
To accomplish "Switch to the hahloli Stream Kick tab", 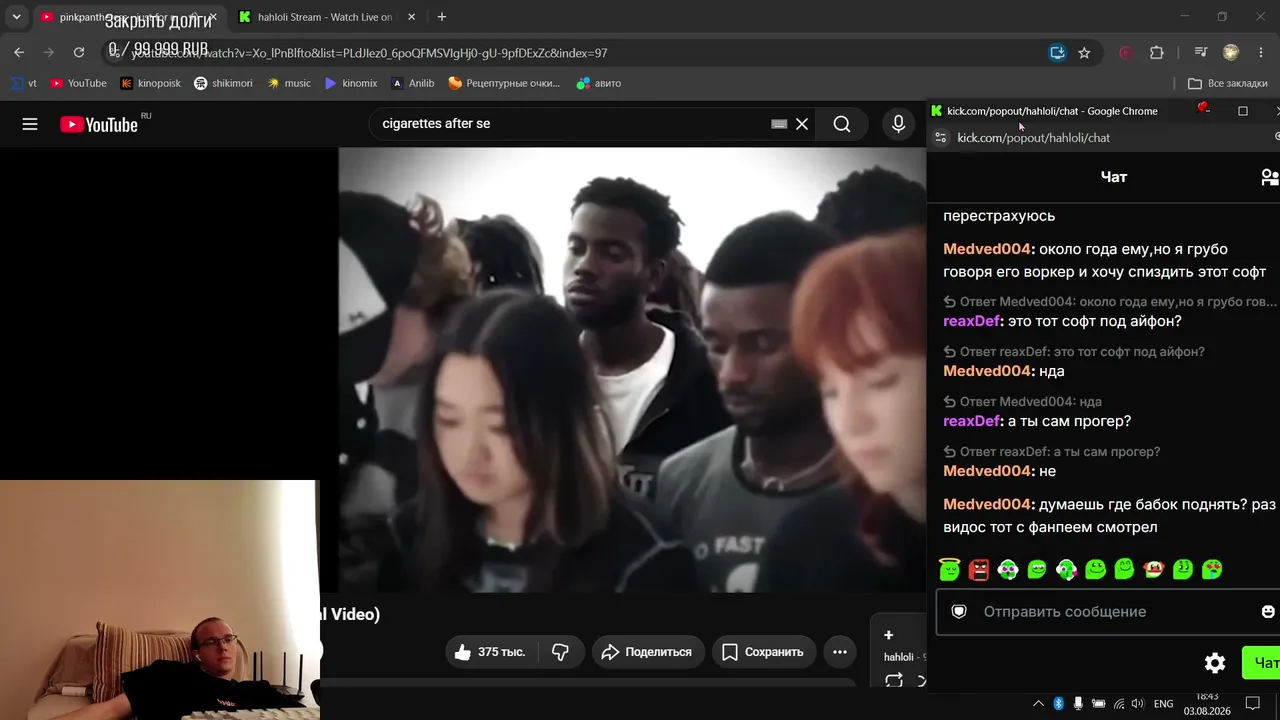I will (x=327, y=17).
